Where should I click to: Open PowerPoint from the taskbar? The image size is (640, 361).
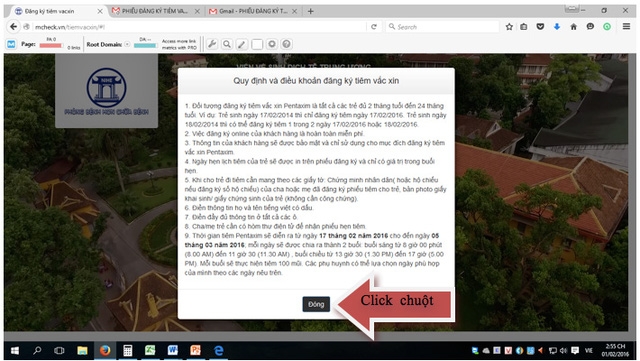tap(196, 350)
